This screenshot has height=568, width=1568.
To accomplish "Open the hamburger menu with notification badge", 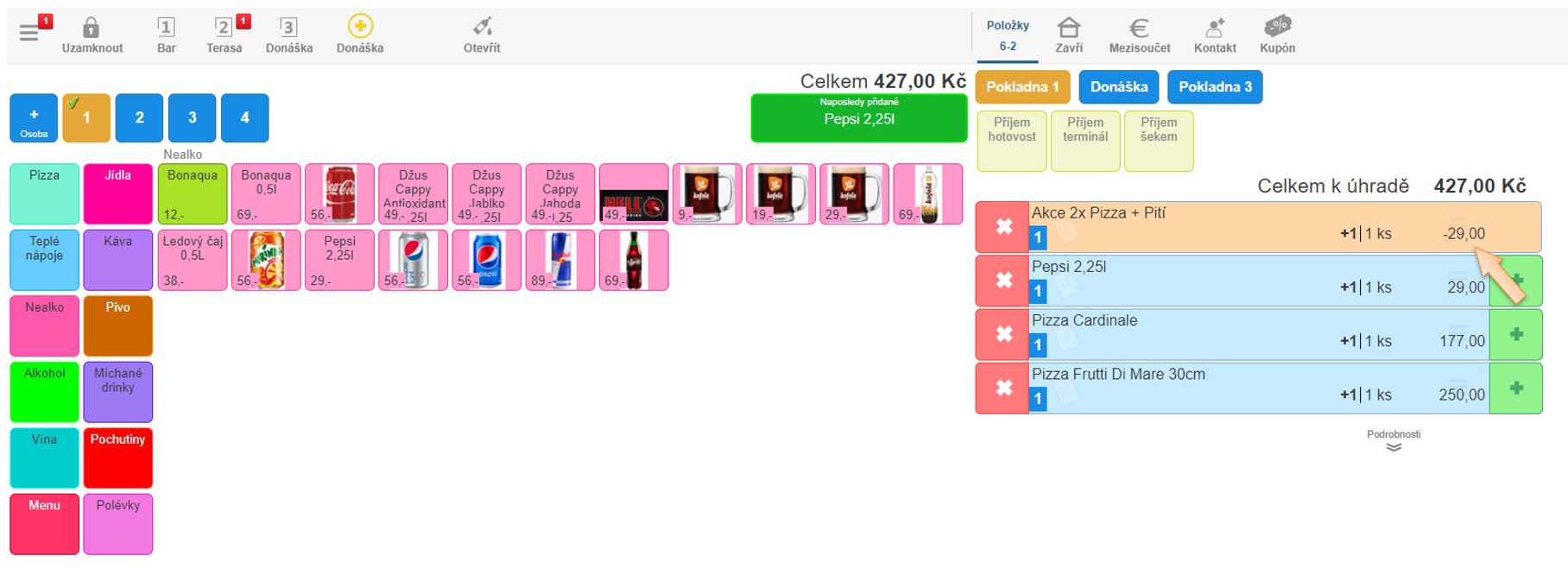I will tap(29, 33).
